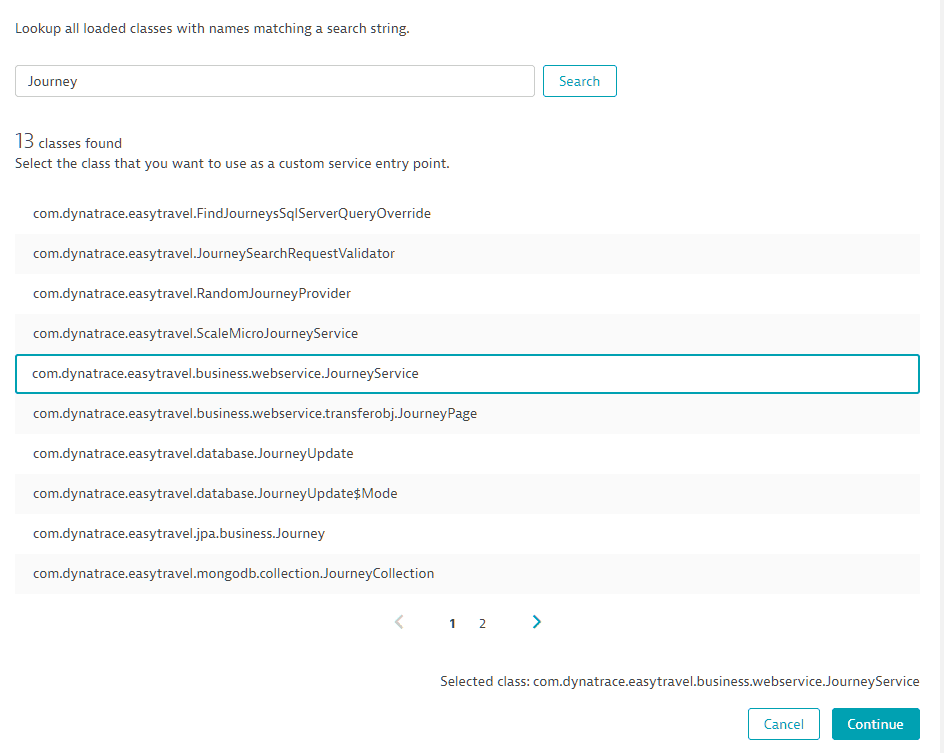Choose the JourneySearchRequestValidator class
944x753 pixels.
[x=214, y=253]
